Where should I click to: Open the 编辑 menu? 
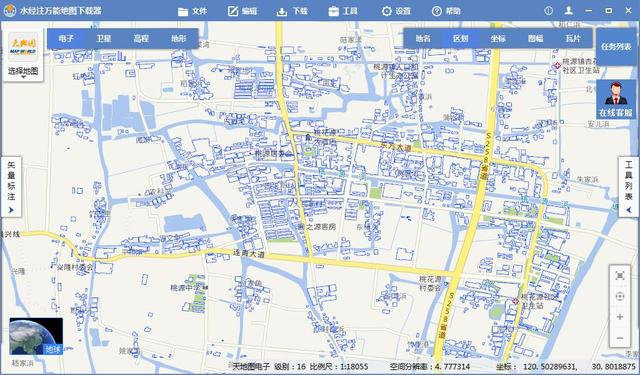coord(242,11)
